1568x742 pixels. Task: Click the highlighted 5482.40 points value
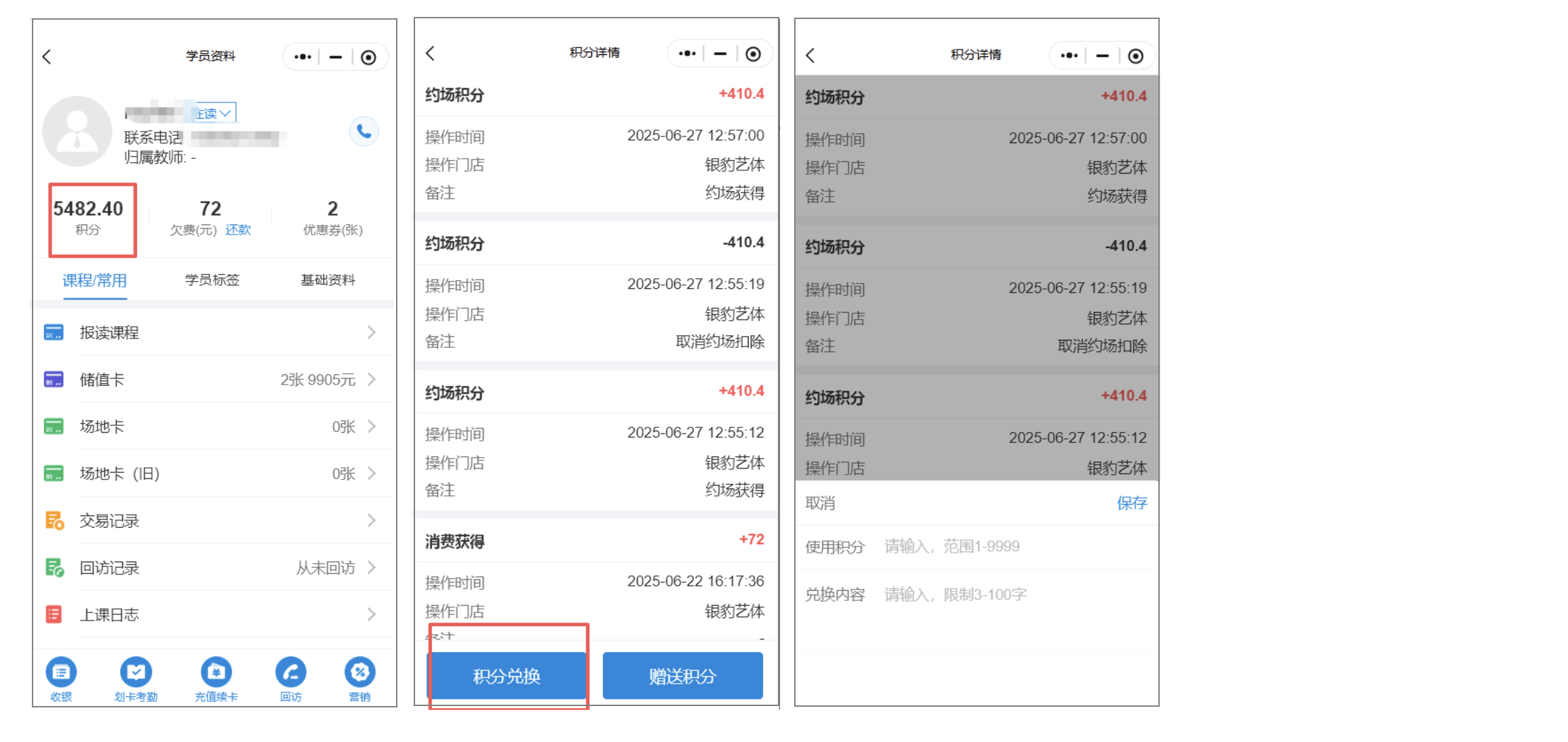[89, 209]
